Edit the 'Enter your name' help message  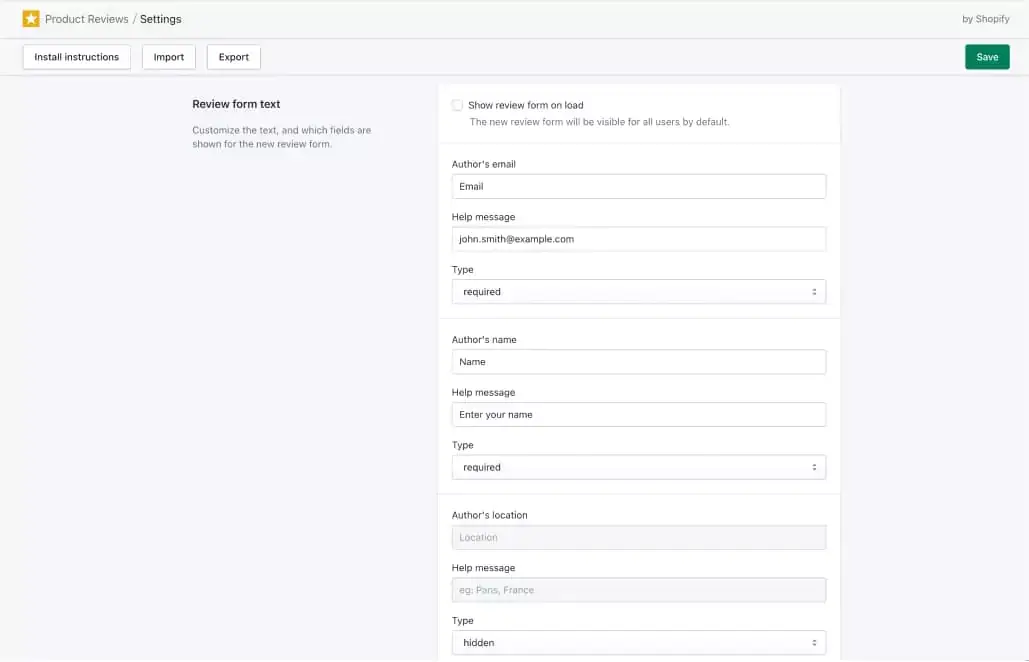(639, 415)
